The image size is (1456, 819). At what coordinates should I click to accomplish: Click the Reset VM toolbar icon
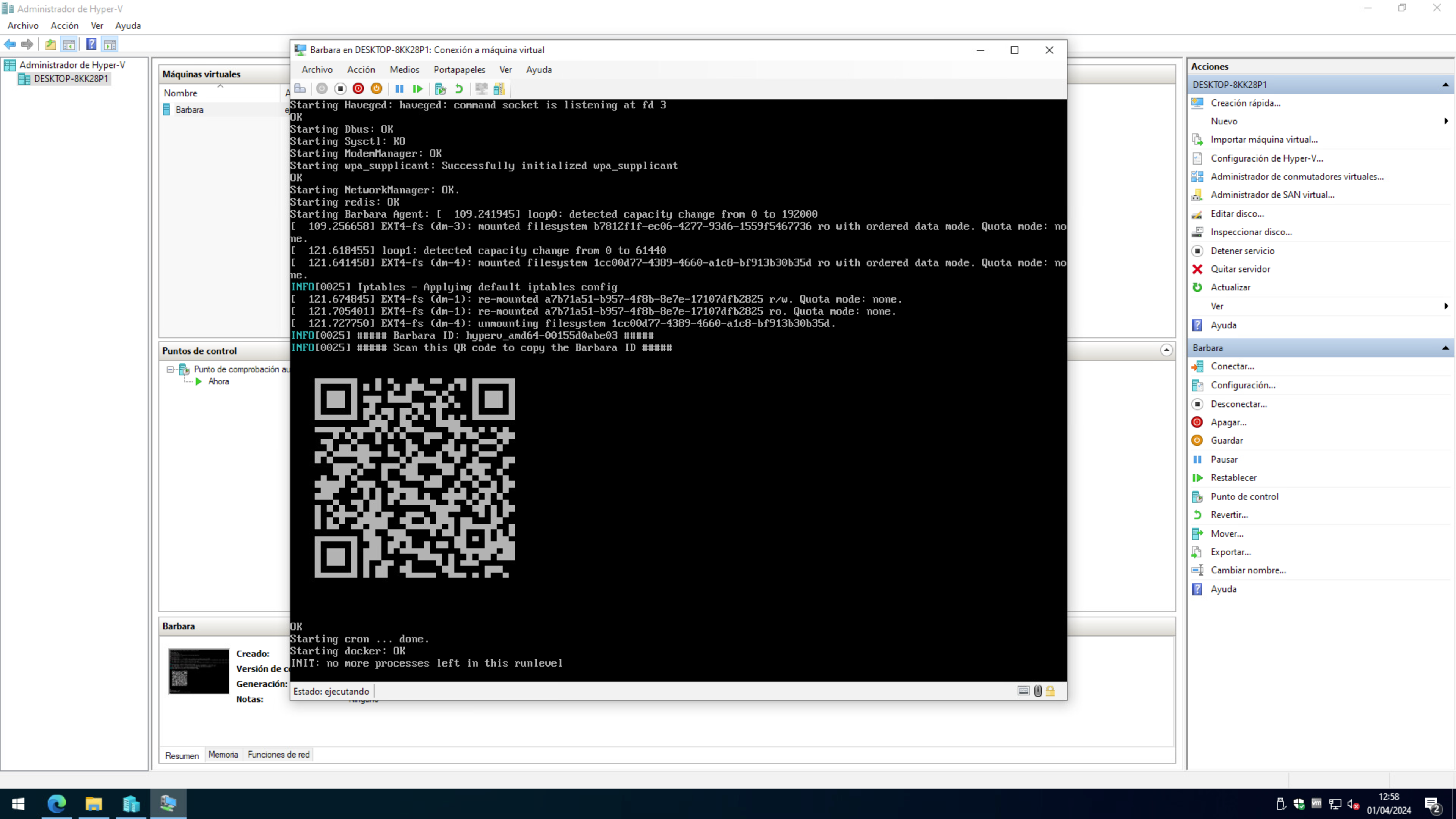point(418,89)
